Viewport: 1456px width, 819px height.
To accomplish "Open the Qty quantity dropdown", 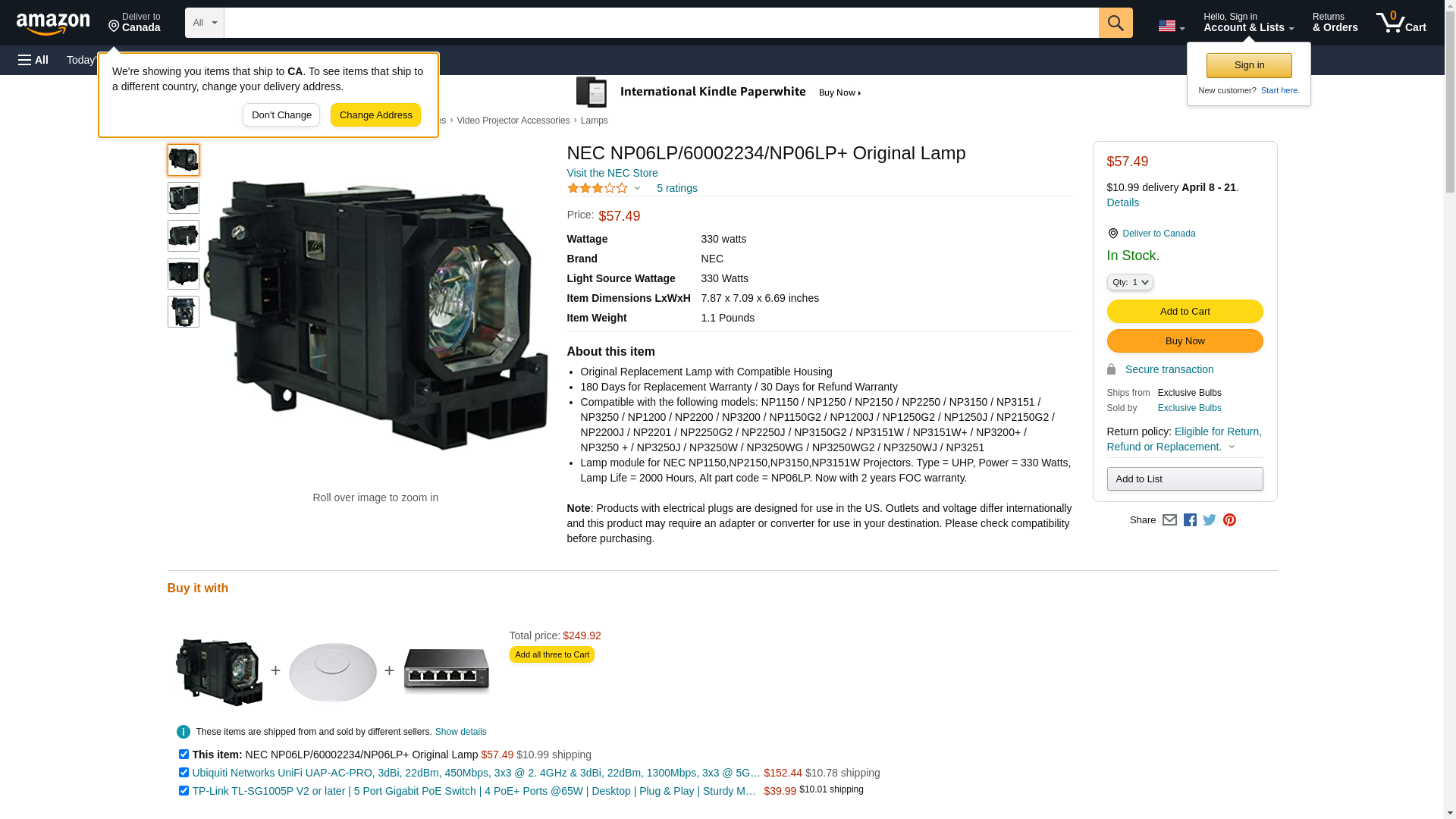I will tap(1130, 282).
